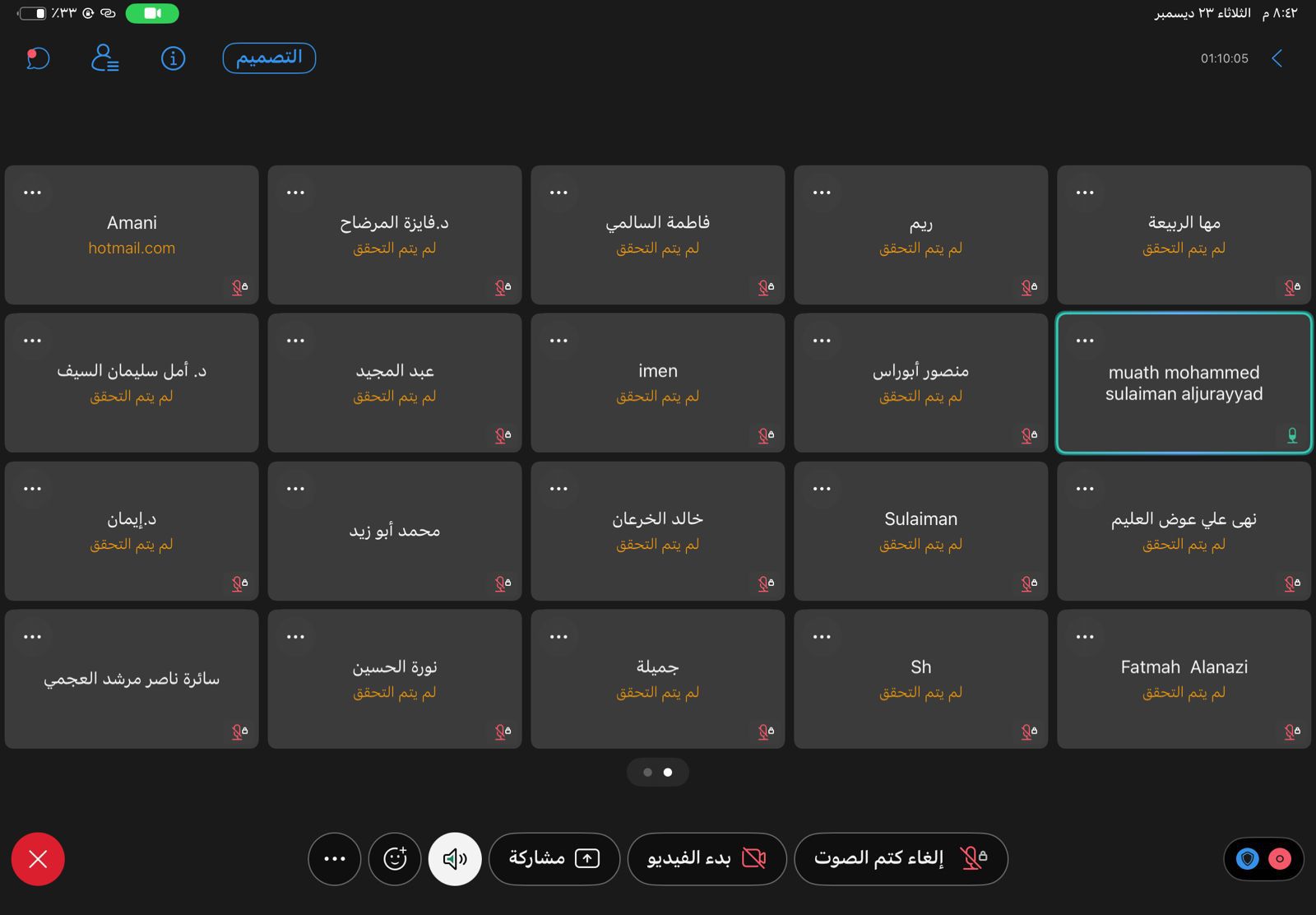The height and width of the screenshot is (915, 1316).
Task: Show meeting info icon
Action: tap(173, 58)
